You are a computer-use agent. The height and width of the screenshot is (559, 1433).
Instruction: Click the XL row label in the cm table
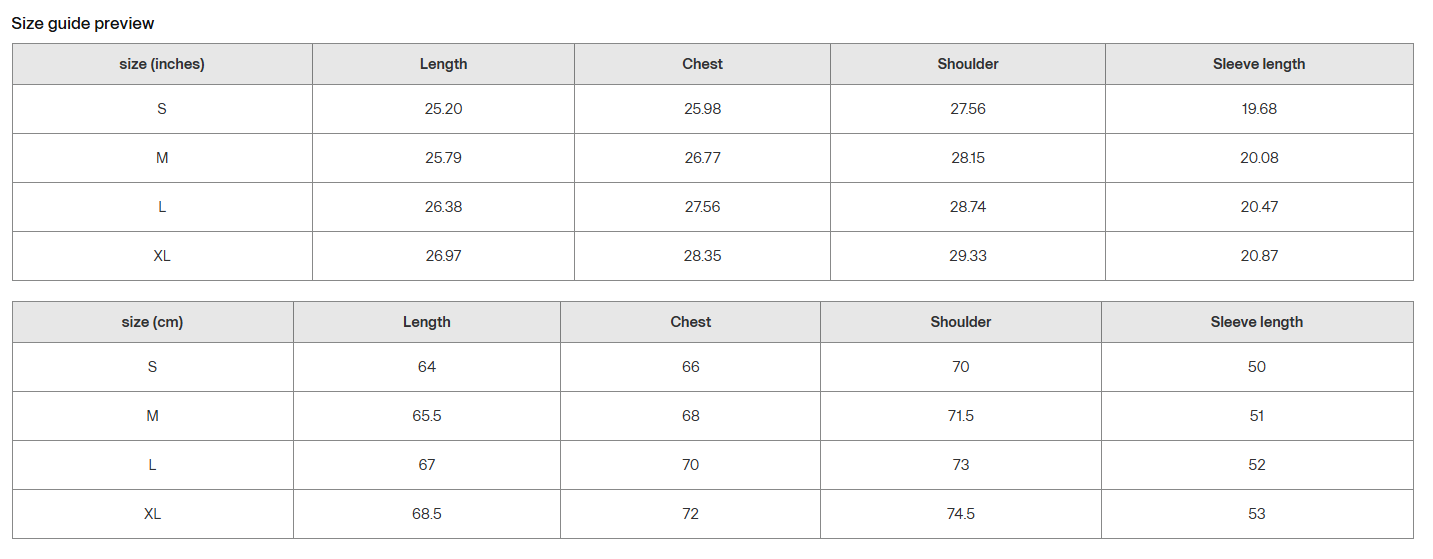click(x=152, y=514)
